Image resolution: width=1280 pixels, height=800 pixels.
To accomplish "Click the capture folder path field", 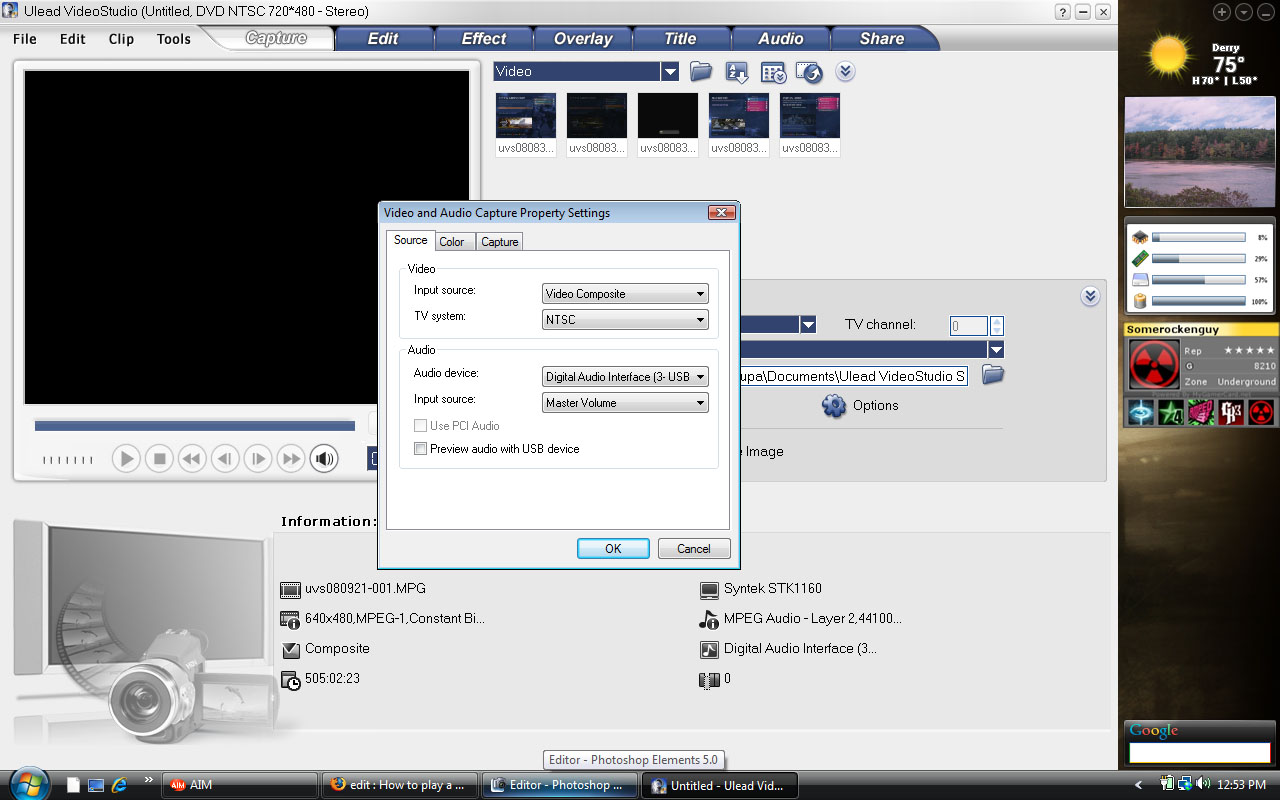I will coord(853,376).
